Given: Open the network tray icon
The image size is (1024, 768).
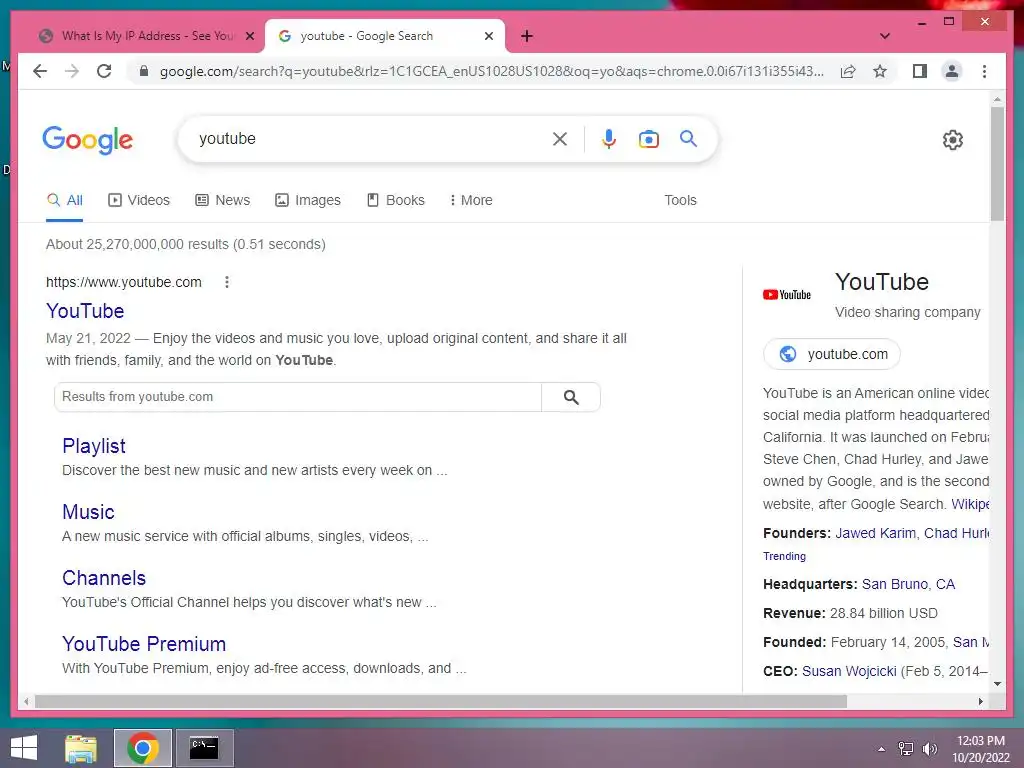Looking at the screenshot, I should click(906, 748).
